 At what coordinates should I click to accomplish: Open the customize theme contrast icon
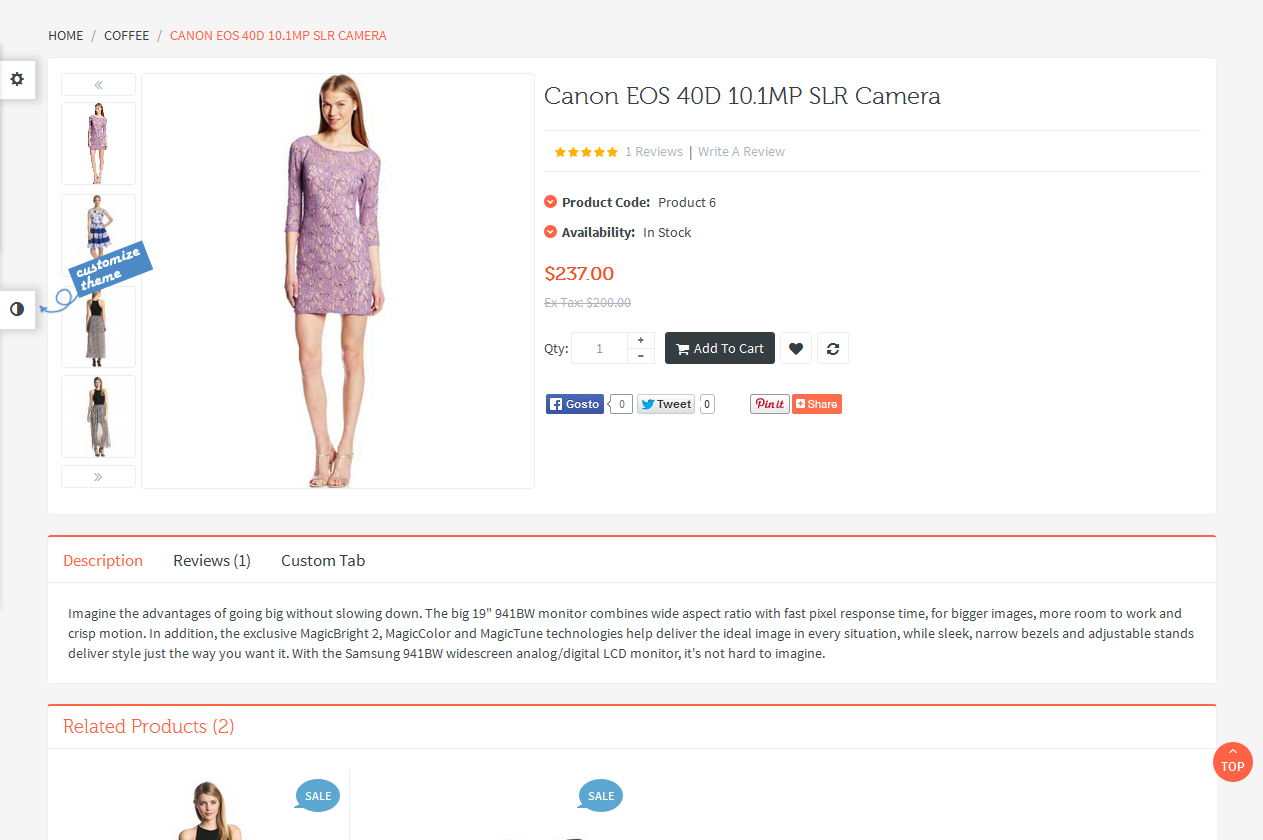click(x=17, y=309)
